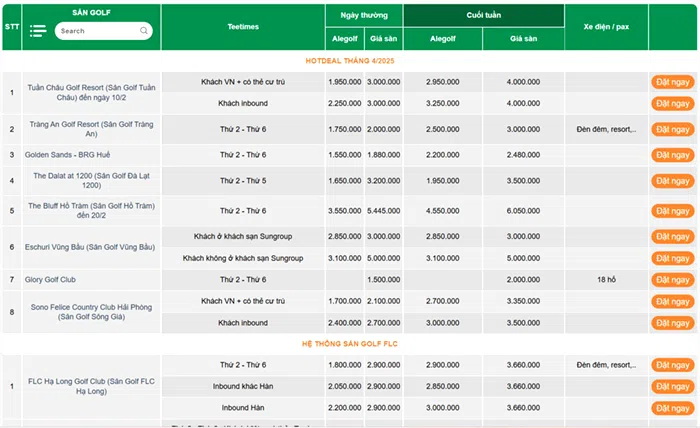This screenshot has width=700, height=428.
Task: Click Giá sân header under Cuối tuần
Action: pos(523,39)
